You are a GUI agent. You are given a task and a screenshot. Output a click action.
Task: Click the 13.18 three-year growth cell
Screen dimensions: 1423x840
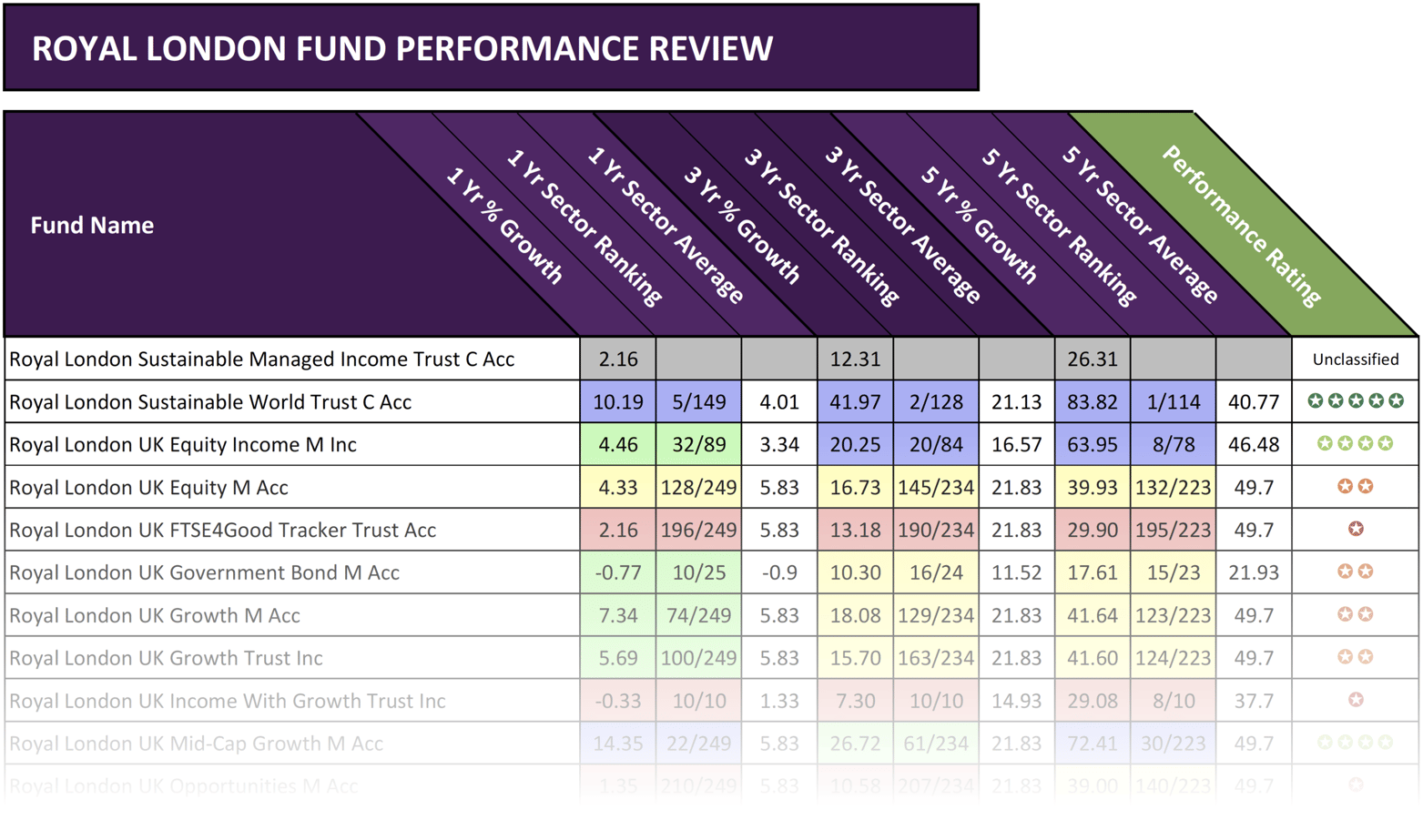coord(856,531)
